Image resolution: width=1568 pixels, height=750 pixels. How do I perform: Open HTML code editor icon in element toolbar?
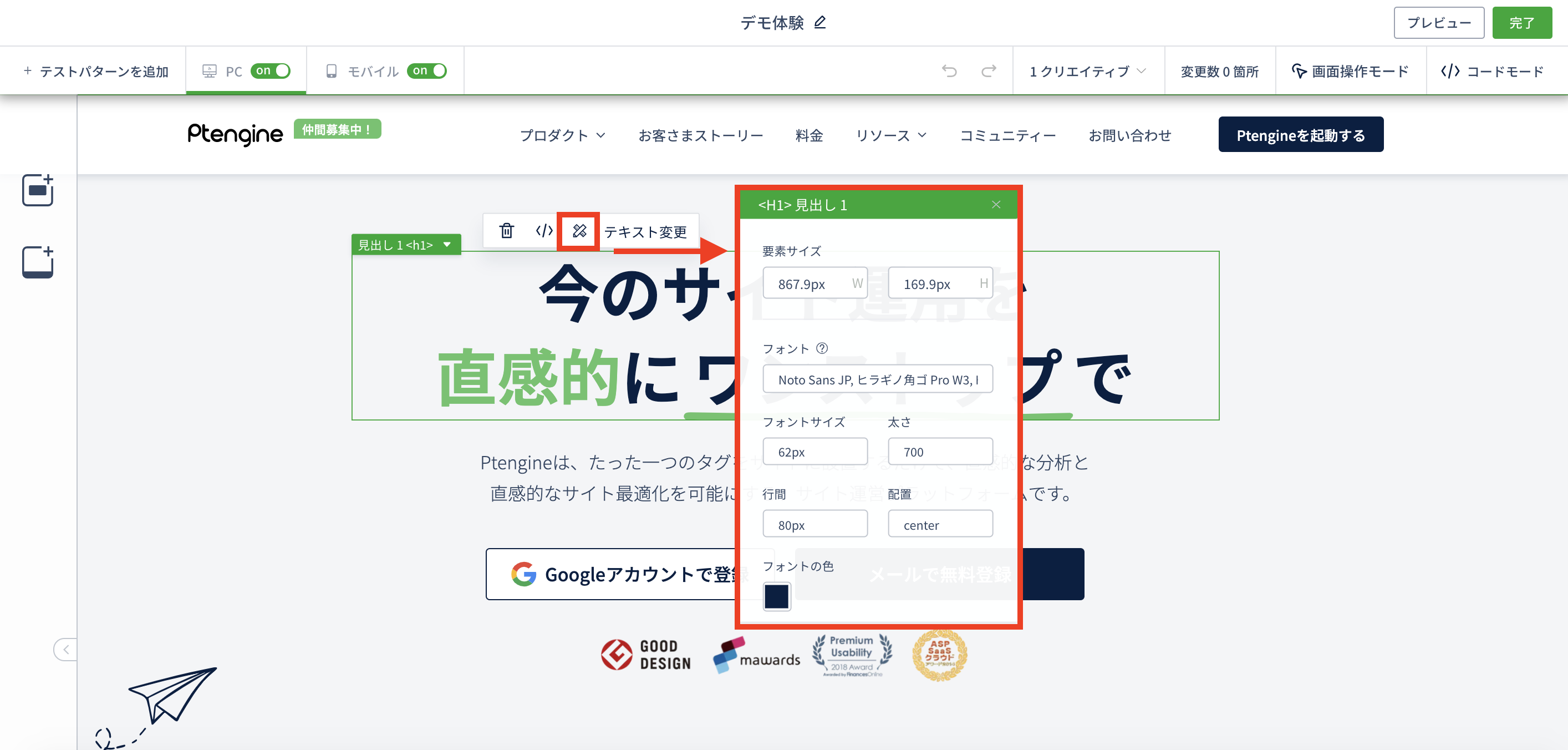tap(544, 231)
